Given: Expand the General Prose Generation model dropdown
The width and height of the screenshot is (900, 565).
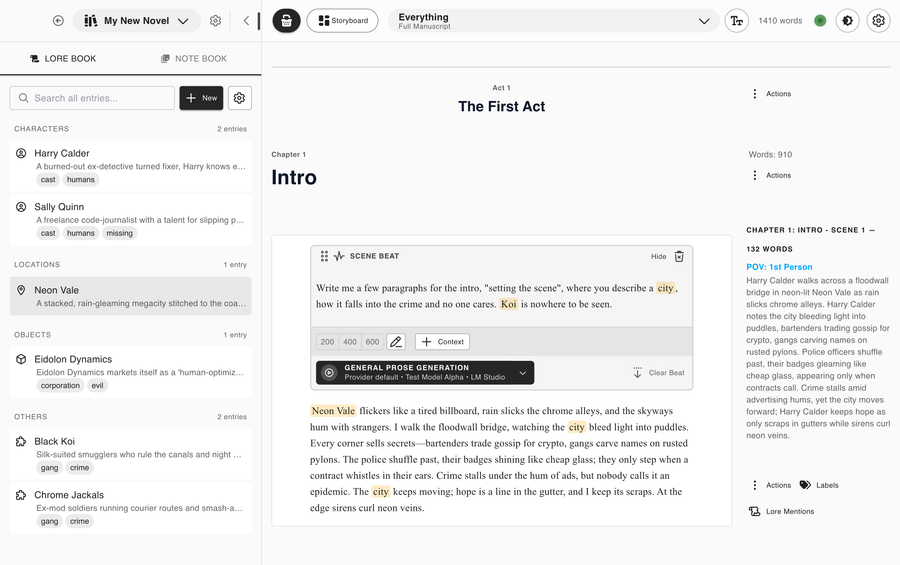Looking at the screenshot, I should pos(523,373).
